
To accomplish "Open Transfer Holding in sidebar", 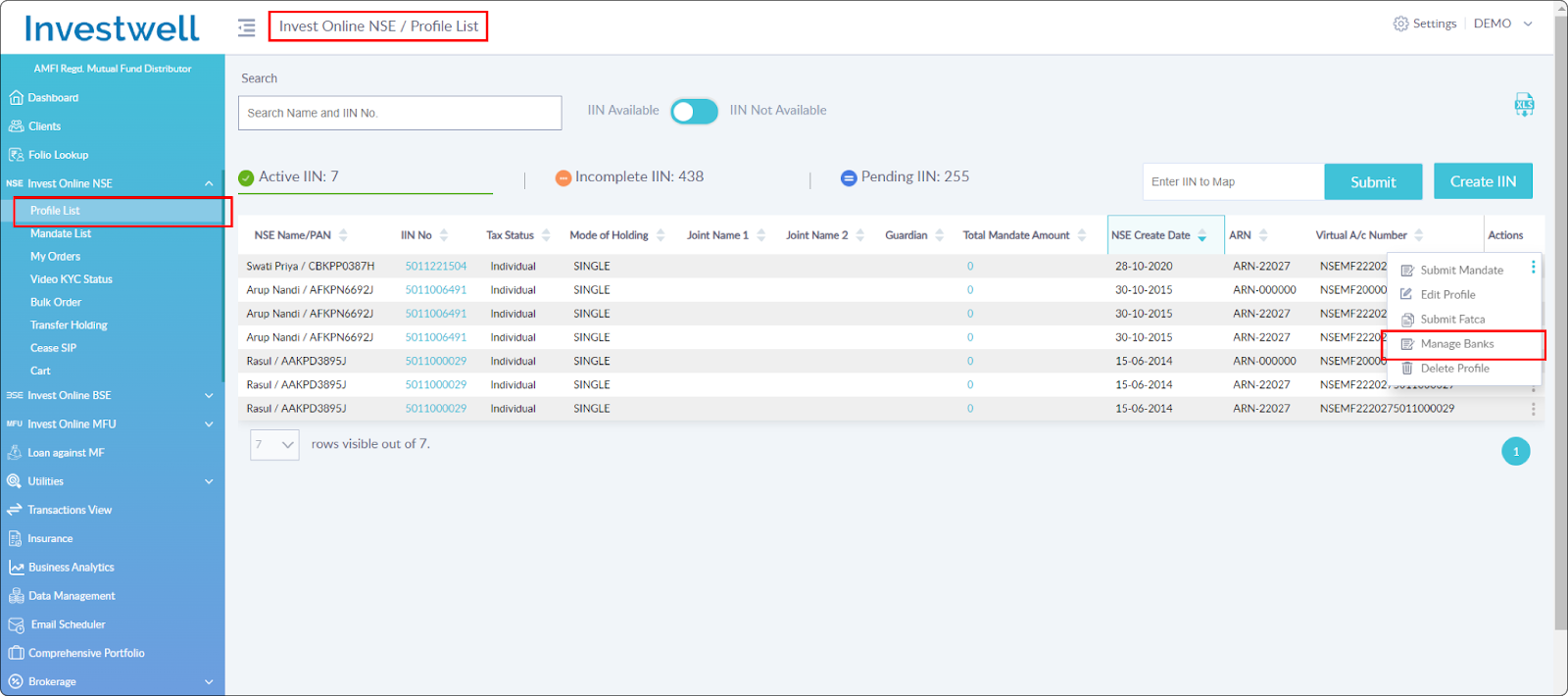I will point(69,325).
